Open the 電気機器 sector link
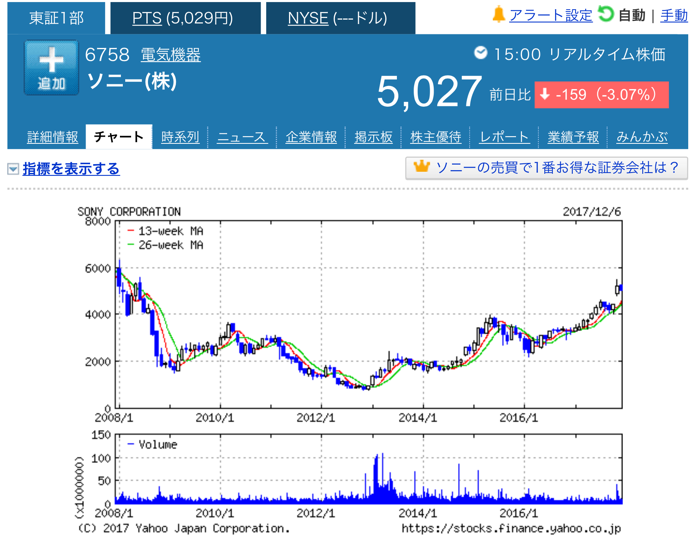Screen dimensions: 698x544 (x=170, y=55)
